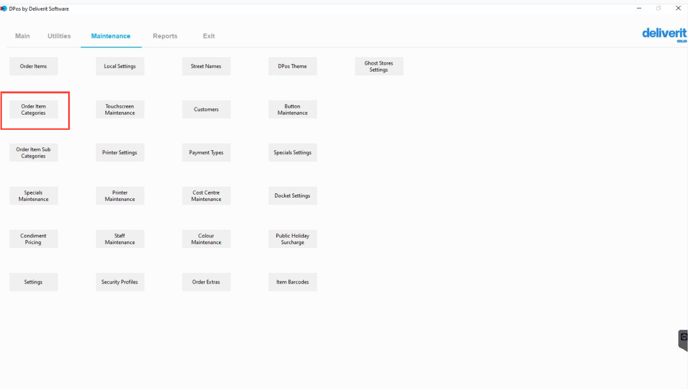Open Local Settings
The width and height of the screenshot is (688, 389).
pyautogui.click(x=120, y=66)
